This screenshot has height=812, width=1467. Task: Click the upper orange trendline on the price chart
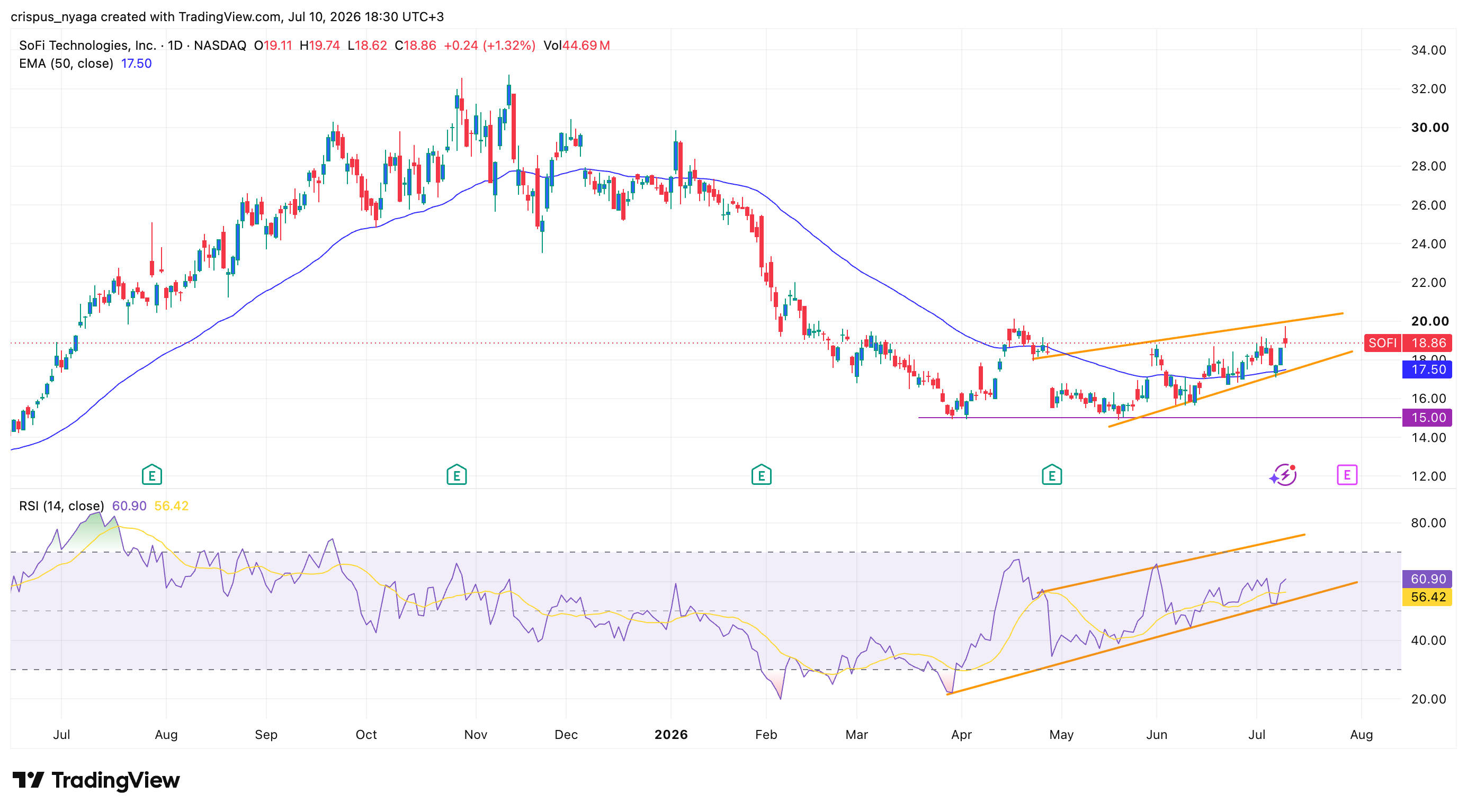(x=1188, y=336)
